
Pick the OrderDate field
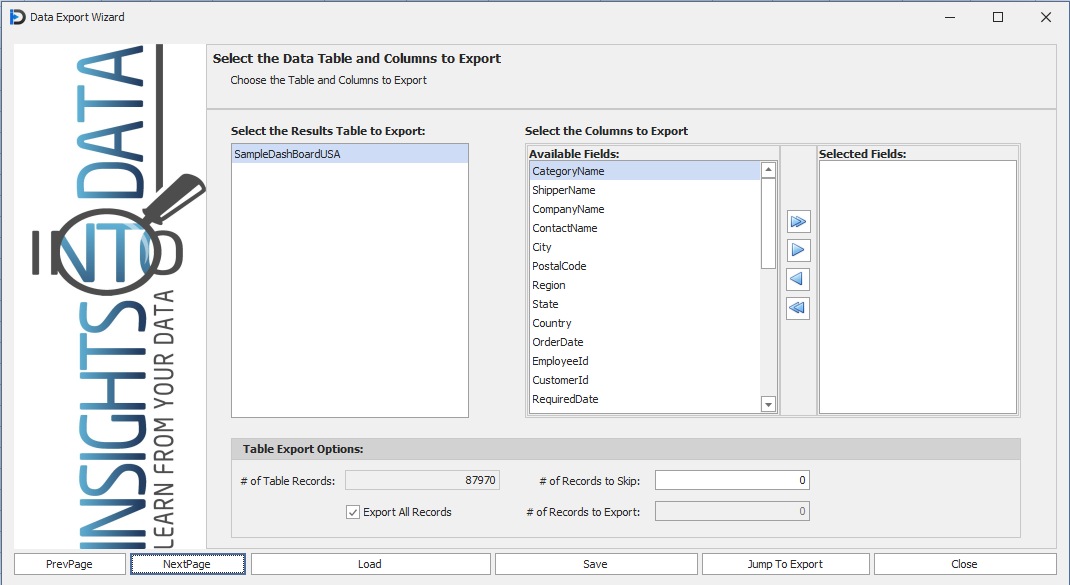558,342
